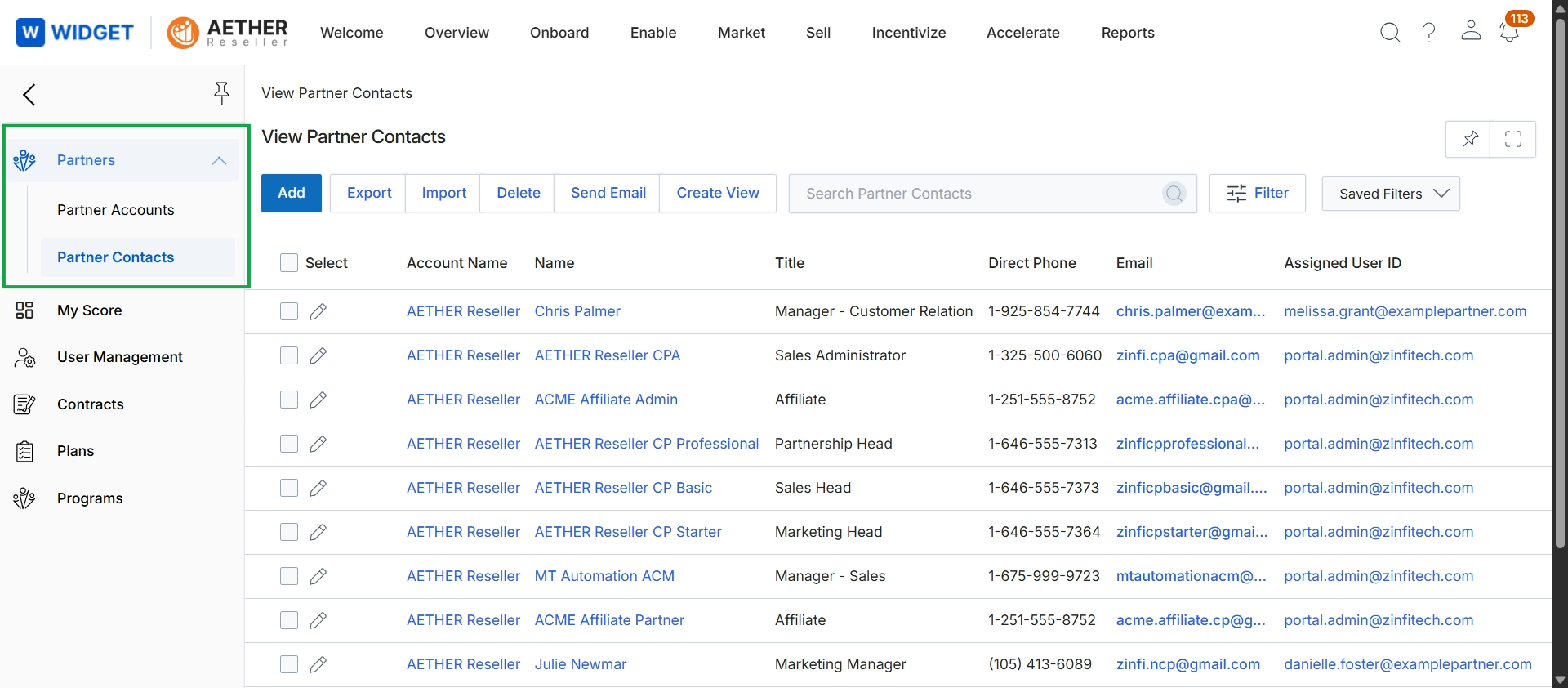Viewport: 1568px width, 688px height.
Task: Pin the View Partner Contacts page
Action: click(1470, 139)
